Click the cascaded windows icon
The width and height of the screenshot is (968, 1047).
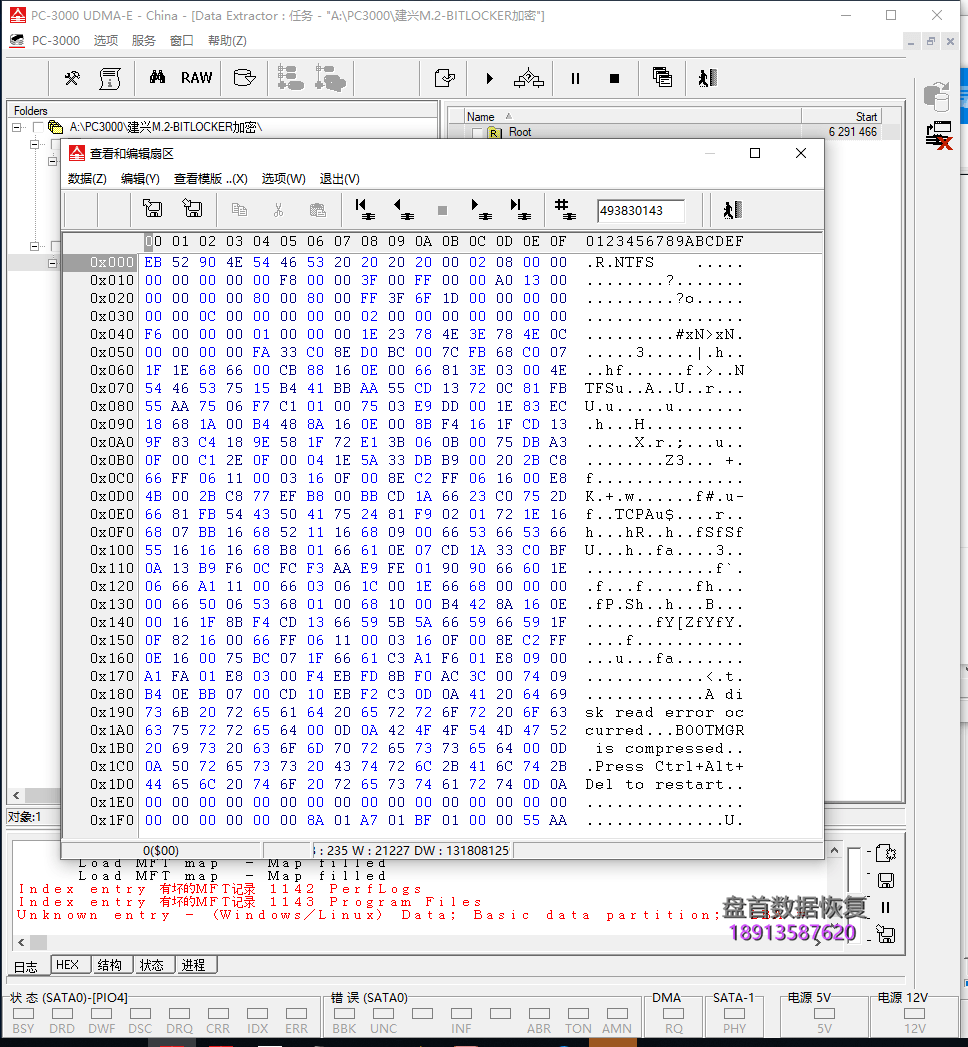[662, 77]
